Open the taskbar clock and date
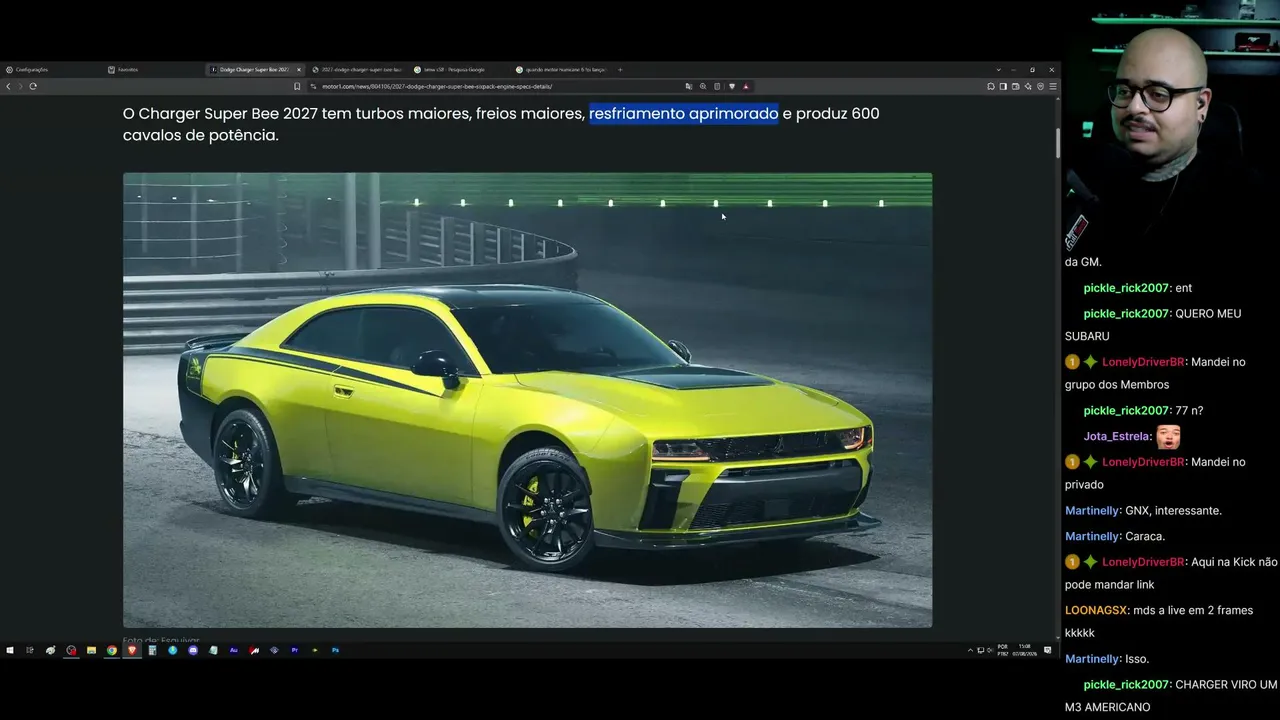 pos(1024,650)
